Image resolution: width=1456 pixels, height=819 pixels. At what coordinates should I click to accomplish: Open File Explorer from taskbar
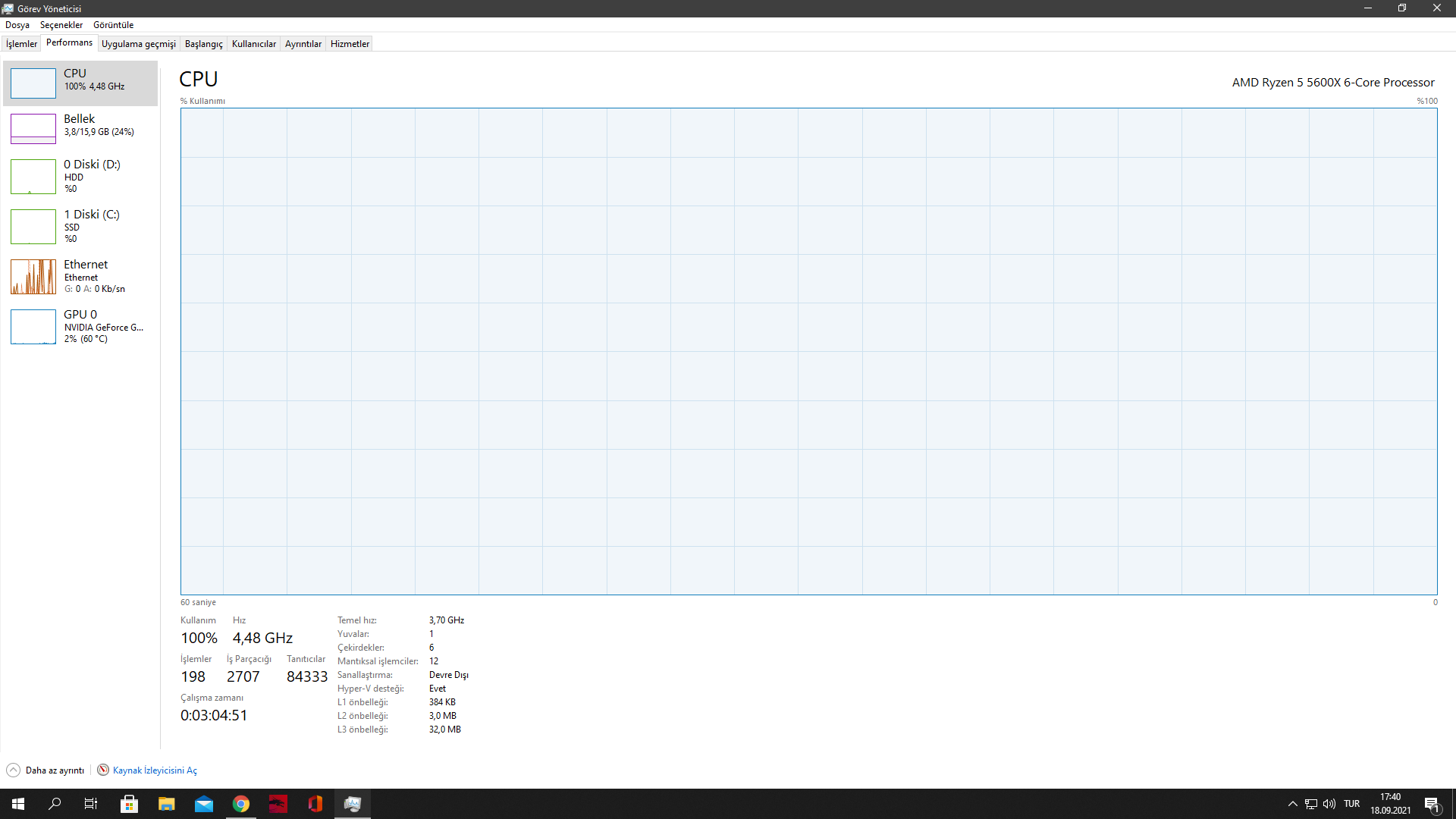pyautogui.click(x=167, y=804)
